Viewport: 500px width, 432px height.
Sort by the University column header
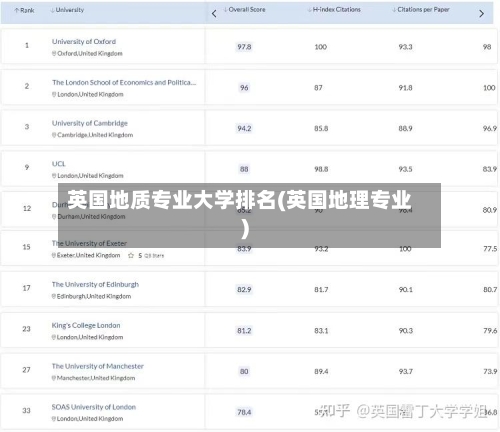click(x=67, y=10)
